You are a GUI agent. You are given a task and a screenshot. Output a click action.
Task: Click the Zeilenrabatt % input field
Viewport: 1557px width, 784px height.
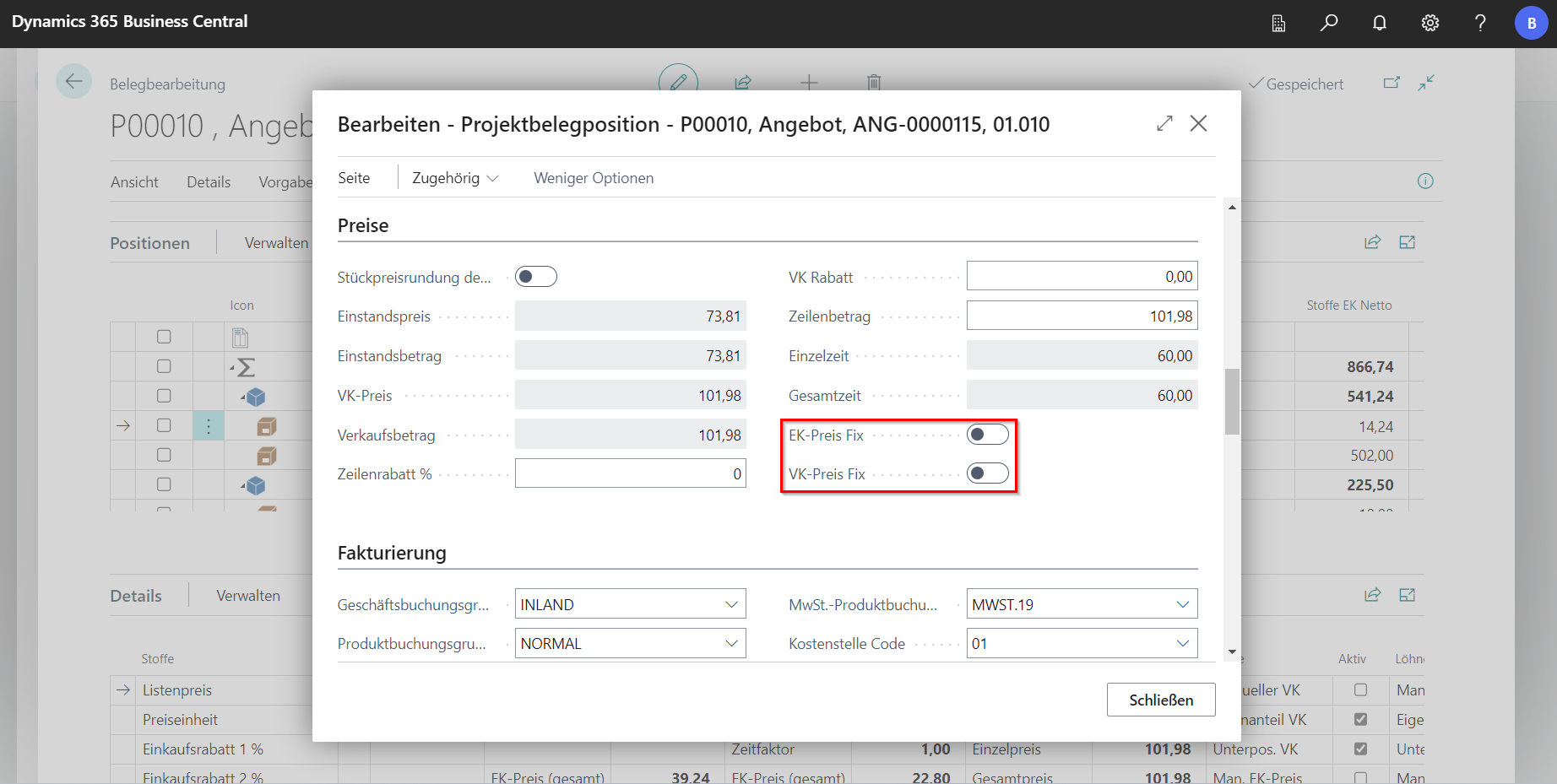(x=630, y=473)
